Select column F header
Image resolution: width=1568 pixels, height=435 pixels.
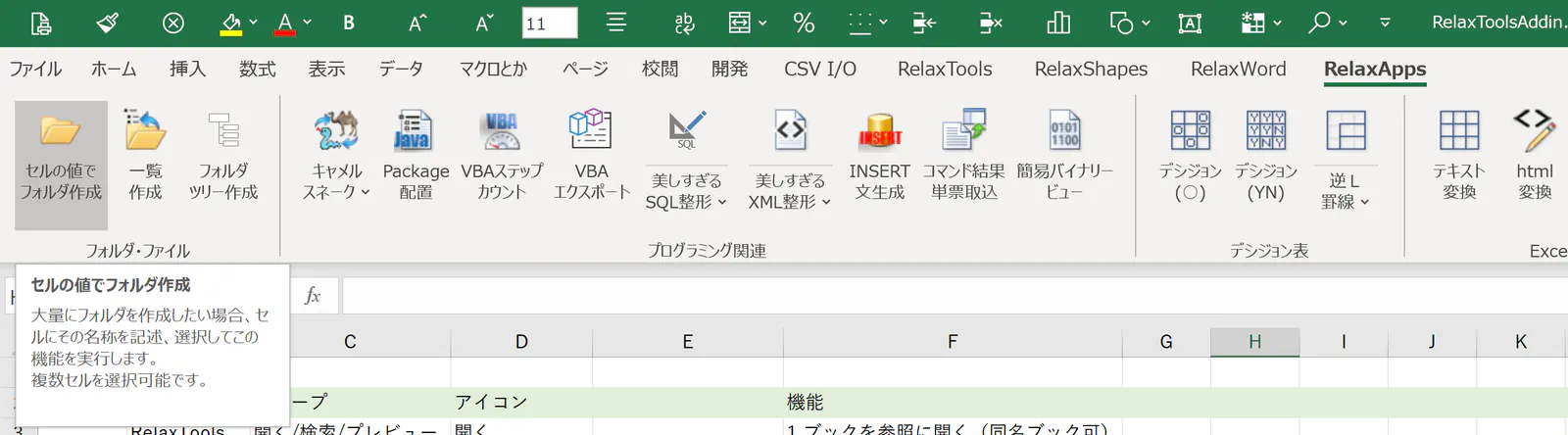click(x=953, y=342)
